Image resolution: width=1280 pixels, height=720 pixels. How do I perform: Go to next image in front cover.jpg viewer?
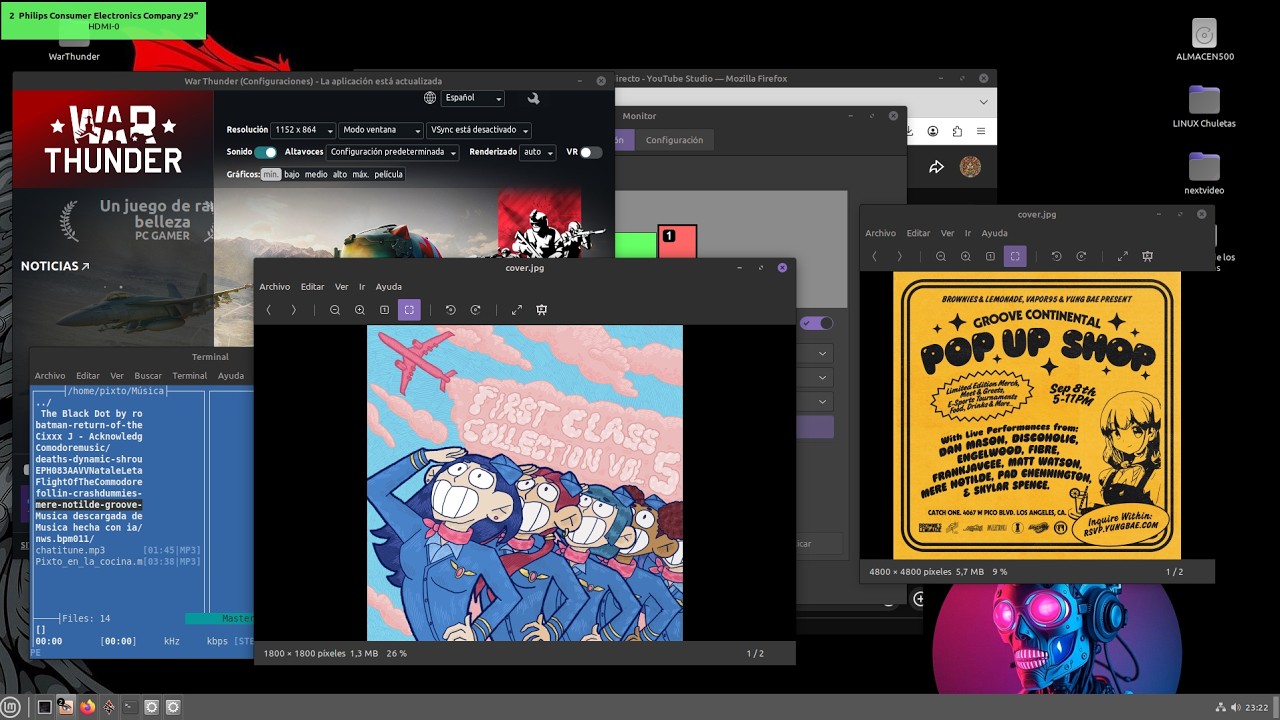click(293, 310)
